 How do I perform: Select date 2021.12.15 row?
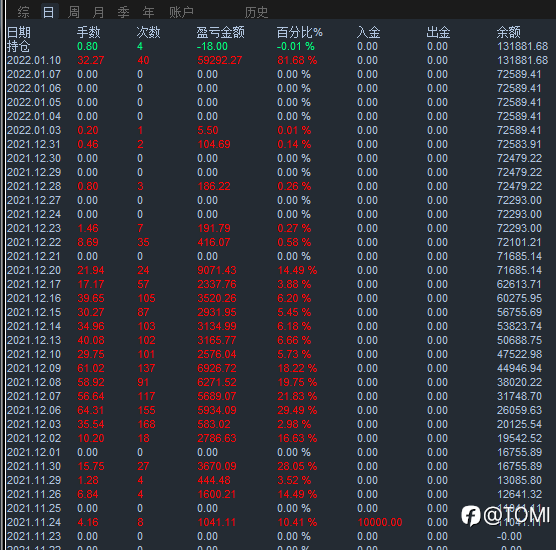click(x=34, y=312)
